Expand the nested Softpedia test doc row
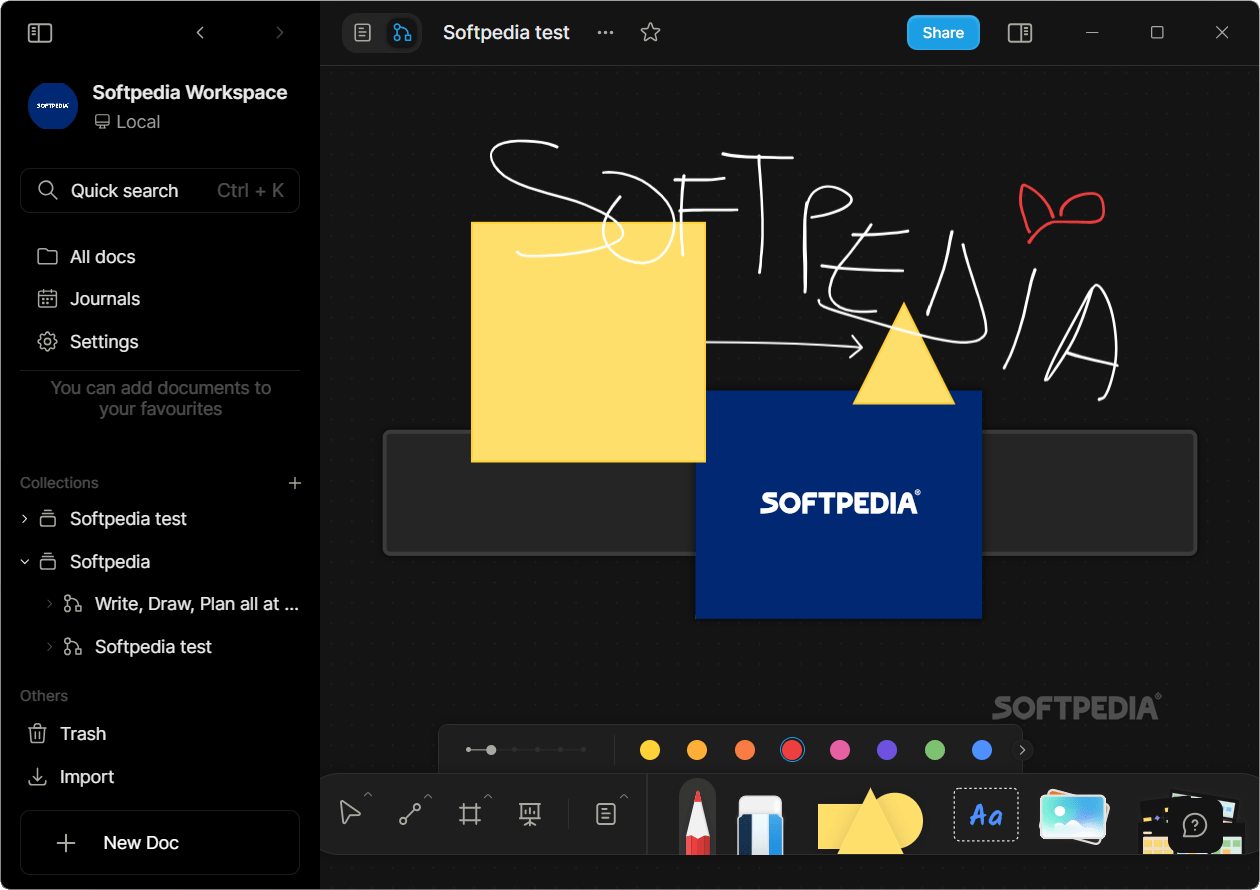This screenshot has height=890, width=1260. (x=49, y=647)
